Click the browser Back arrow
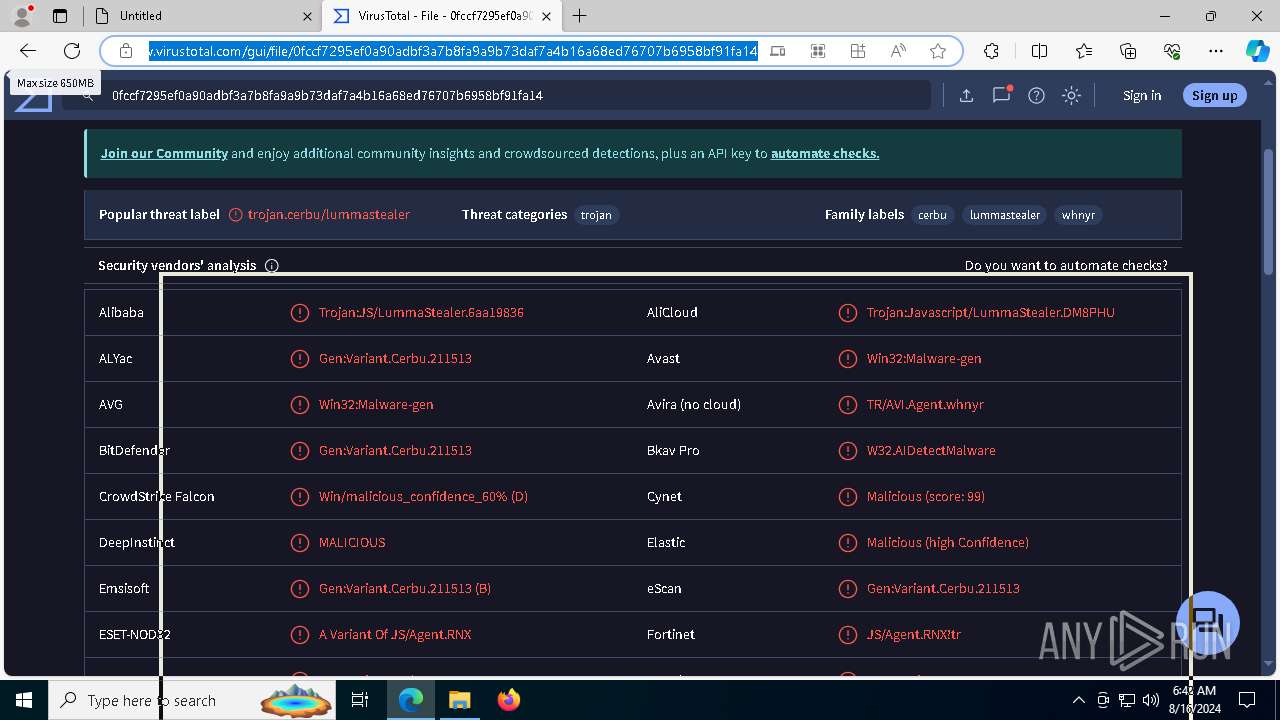Viewport: 1280px width, 720px height. 28,51
